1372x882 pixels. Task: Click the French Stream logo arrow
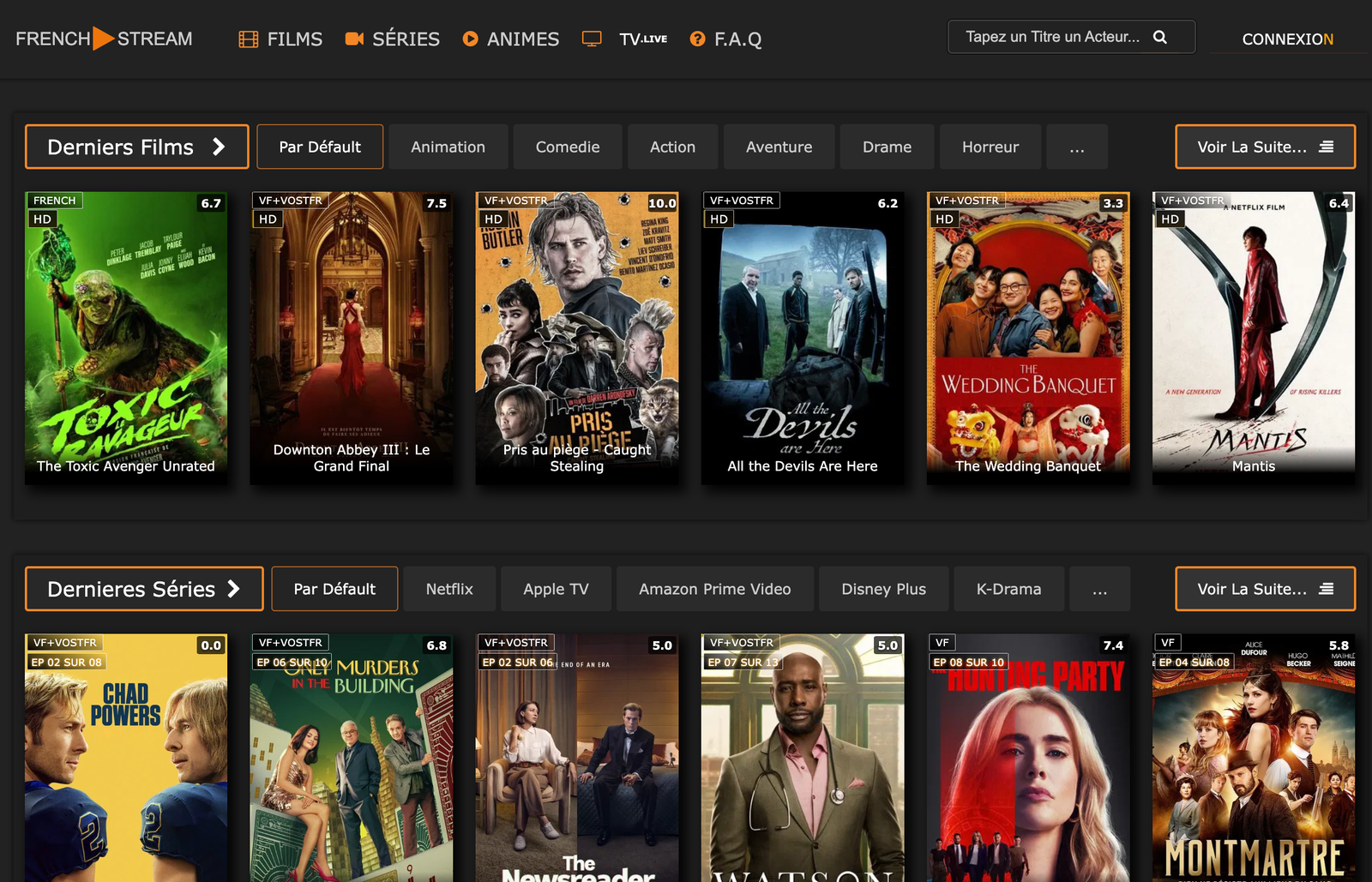pyautogui.click(x=103, y=39)
